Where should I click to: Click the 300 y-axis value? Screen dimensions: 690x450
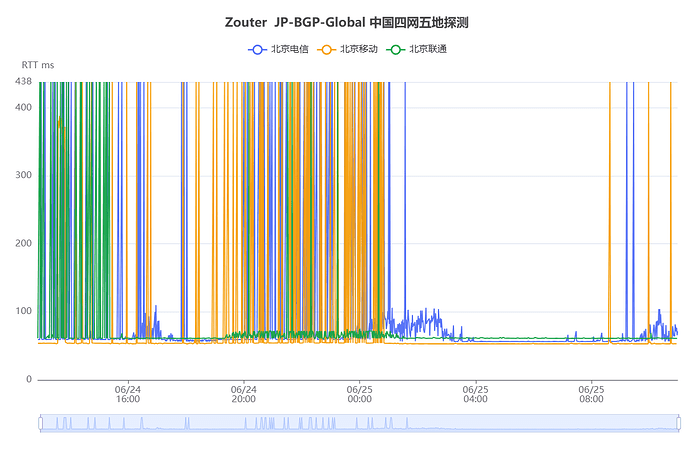(23, 175)
